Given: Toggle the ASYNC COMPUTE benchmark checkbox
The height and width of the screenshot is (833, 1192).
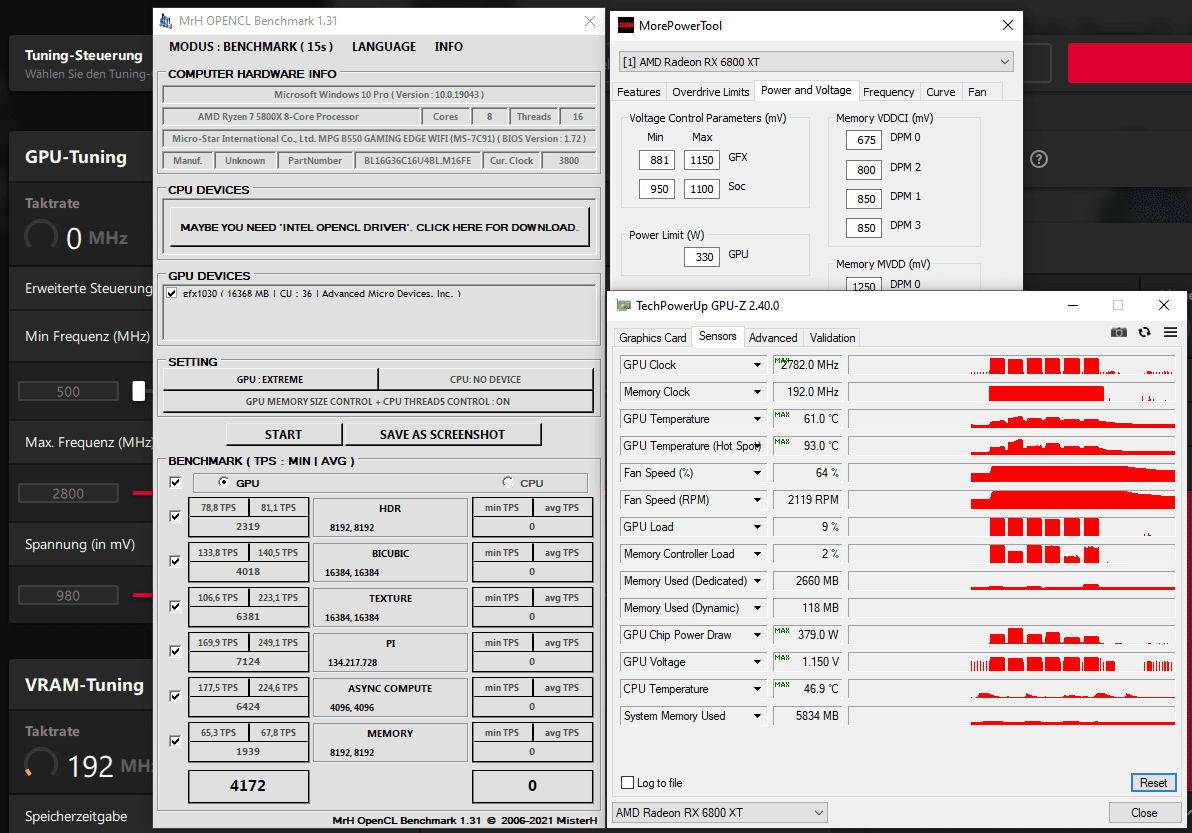Looking at the screenshot, I should click(176, 695).
